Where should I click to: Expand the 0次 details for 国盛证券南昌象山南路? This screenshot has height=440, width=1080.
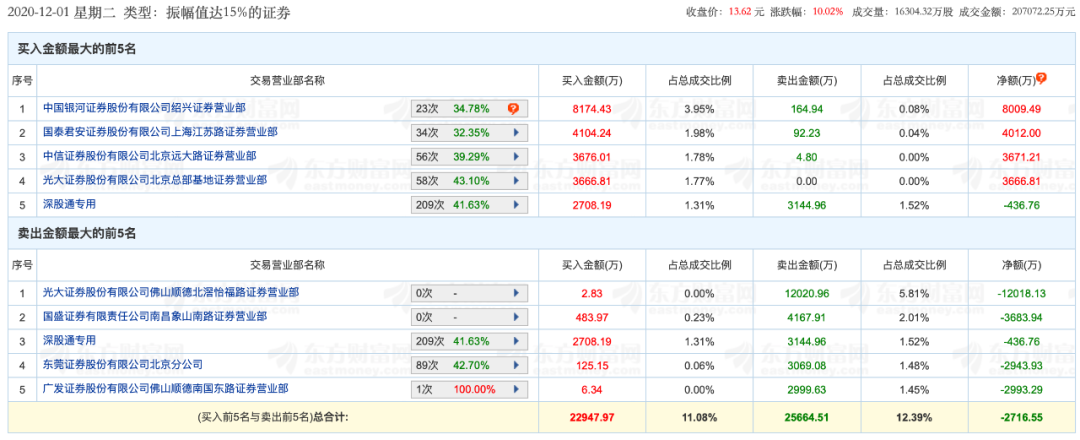click(x=516, y=317)
